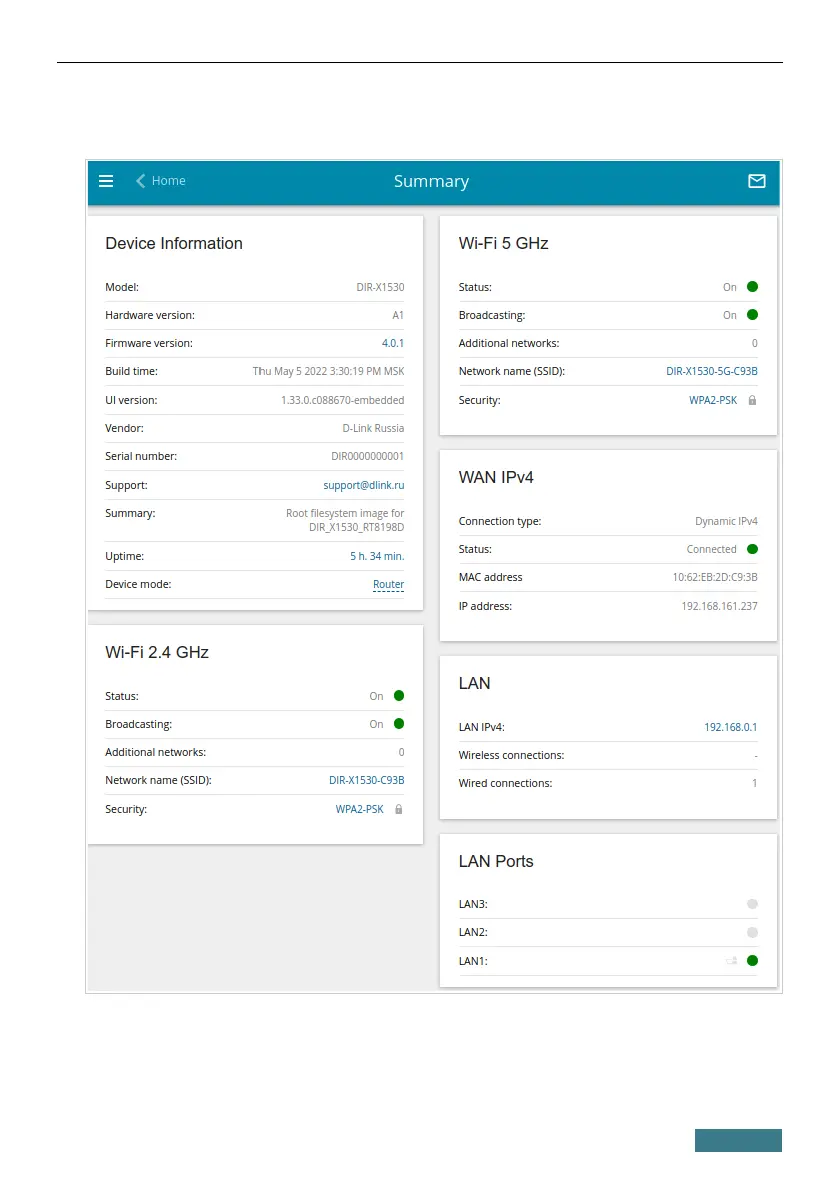Click the LAN1 connected device icon
The width and height of the screenshot is (839, 1191).
[732, 961]
